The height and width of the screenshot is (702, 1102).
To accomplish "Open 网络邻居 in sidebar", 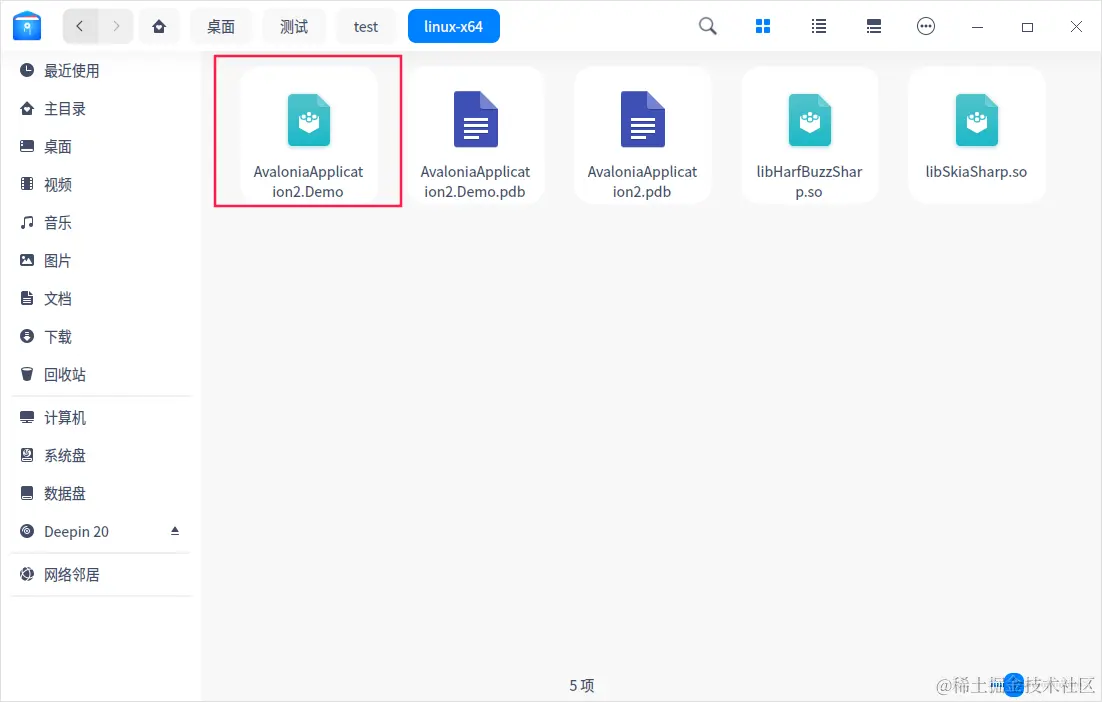I will point(101,574).
